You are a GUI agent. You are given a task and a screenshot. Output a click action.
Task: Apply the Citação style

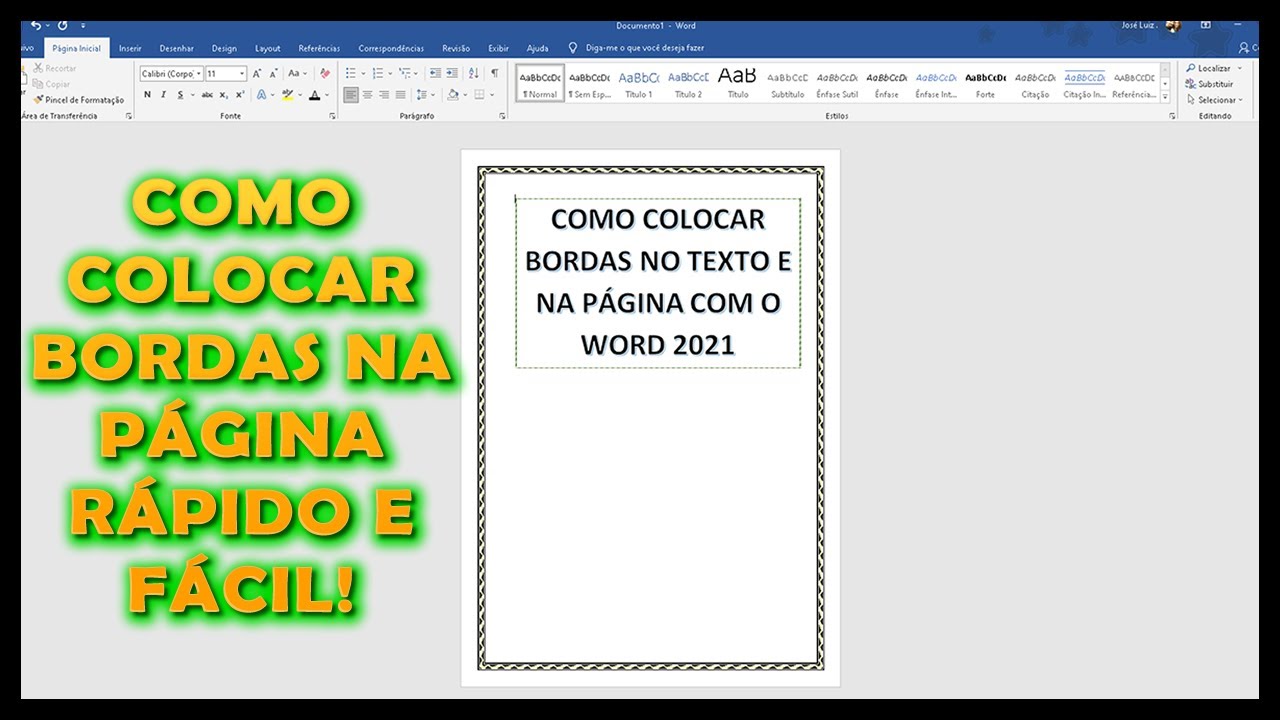tap(1035, 83)
